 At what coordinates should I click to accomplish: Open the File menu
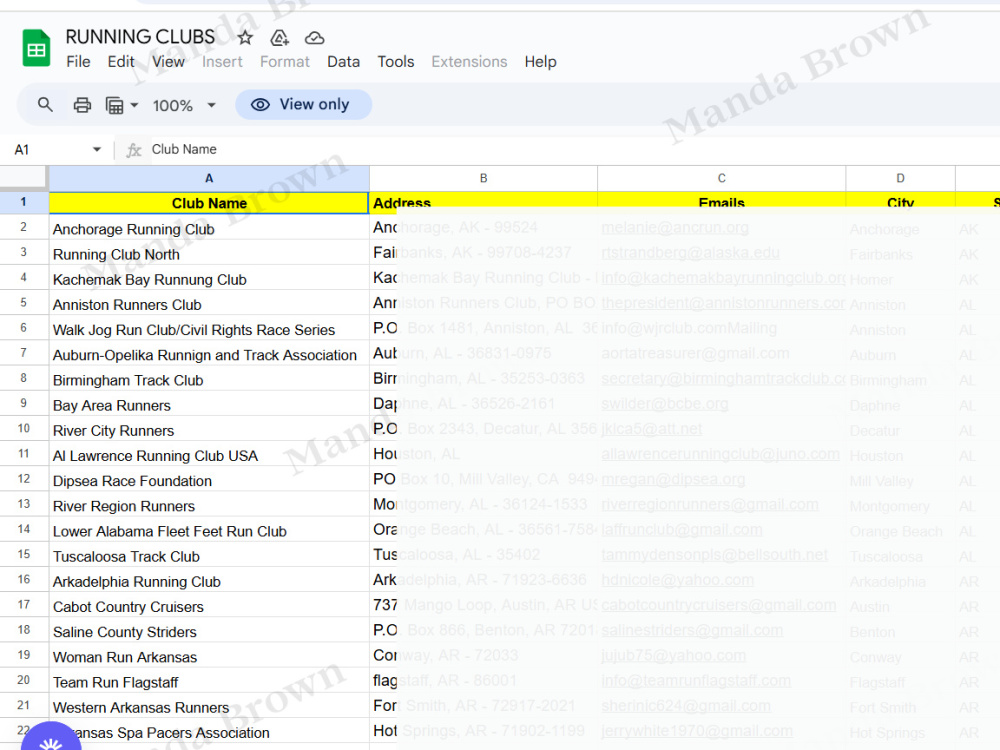pos(78,62)
